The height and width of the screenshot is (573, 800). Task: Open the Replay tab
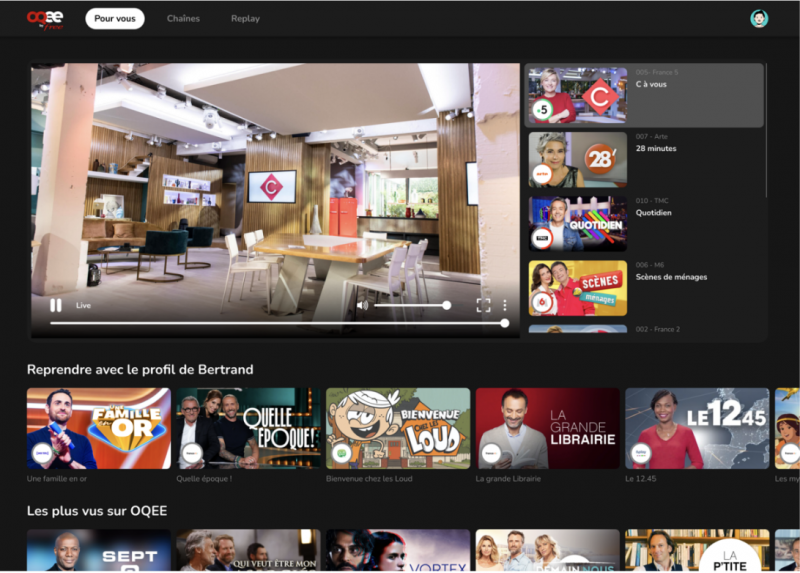click(x=245, y=19)
